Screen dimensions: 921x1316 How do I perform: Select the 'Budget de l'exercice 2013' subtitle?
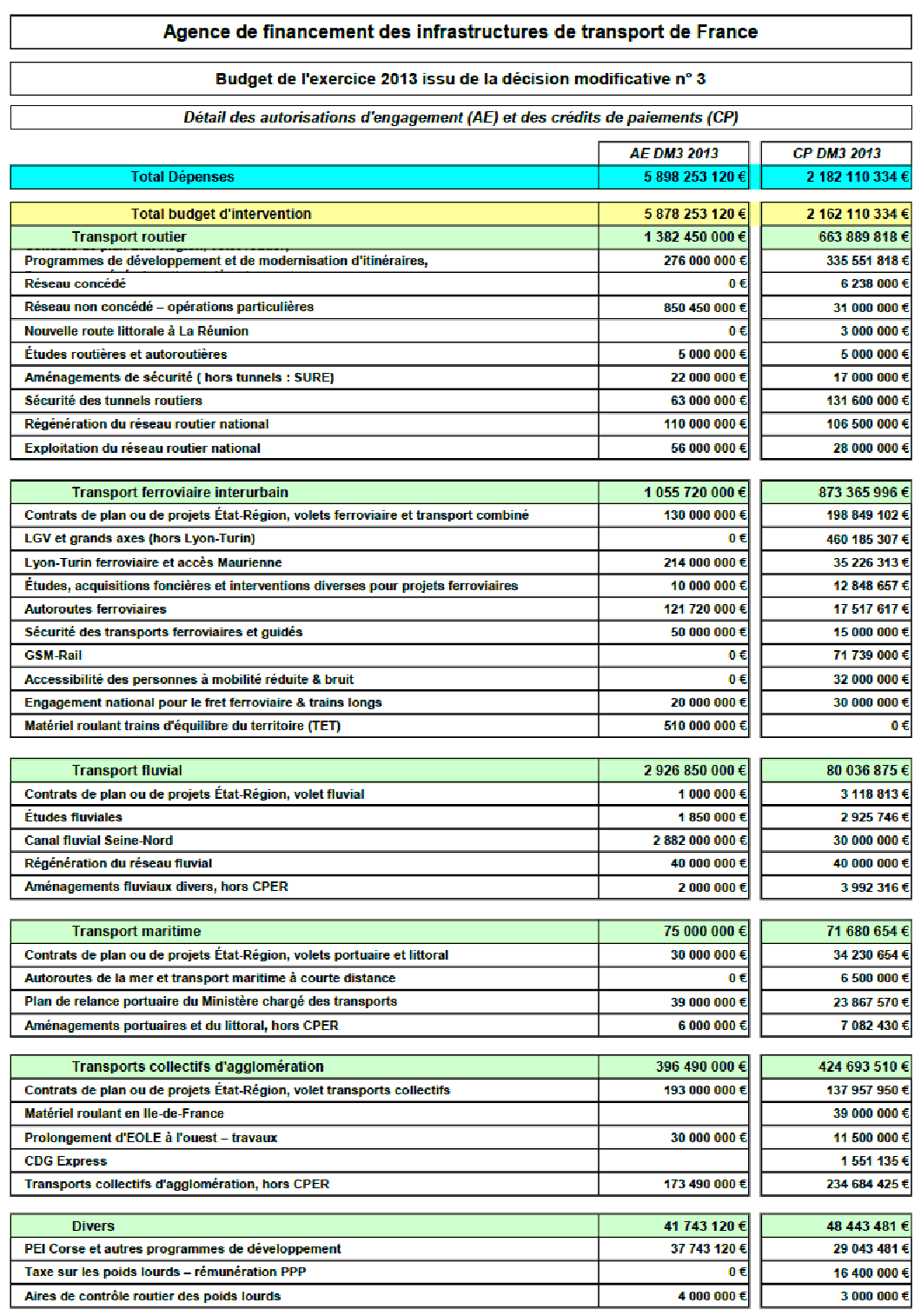tap(460, 79)
